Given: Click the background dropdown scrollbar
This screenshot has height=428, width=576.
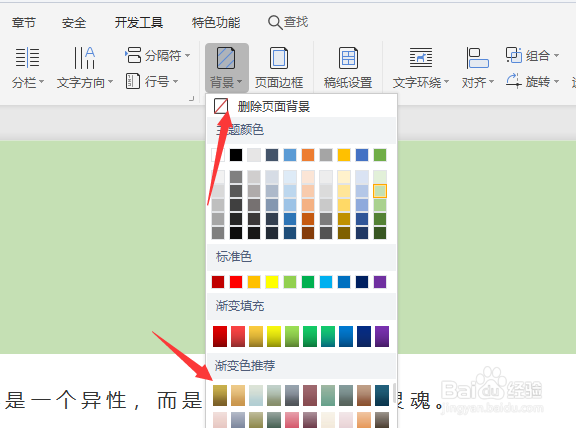Looking at the screenshot, I should (x=395, y=393).
